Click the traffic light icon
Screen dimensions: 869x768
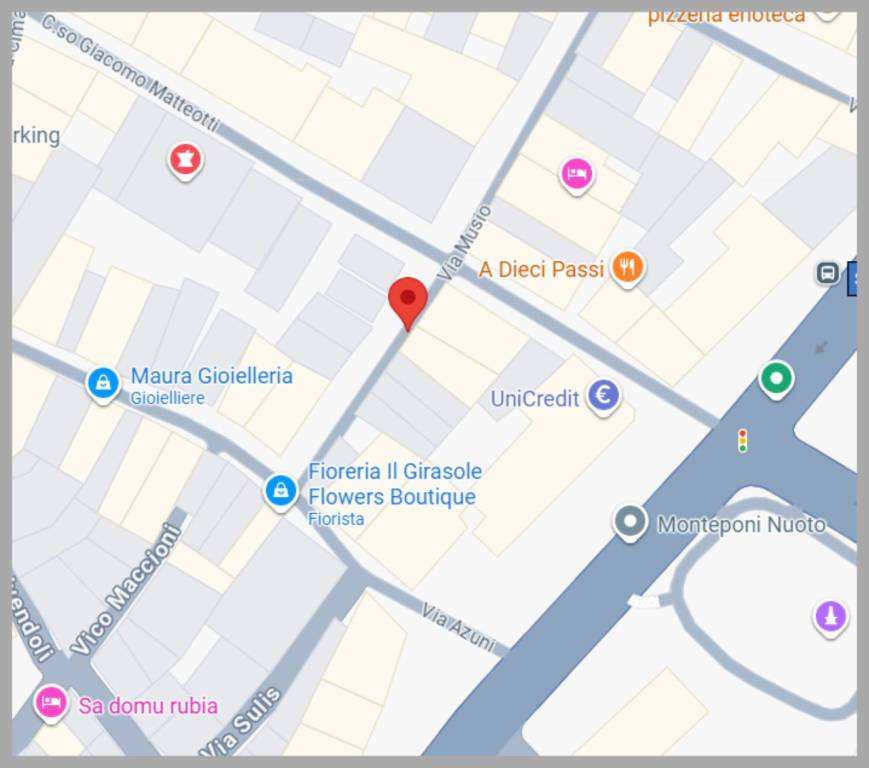[x=743, y=441]
